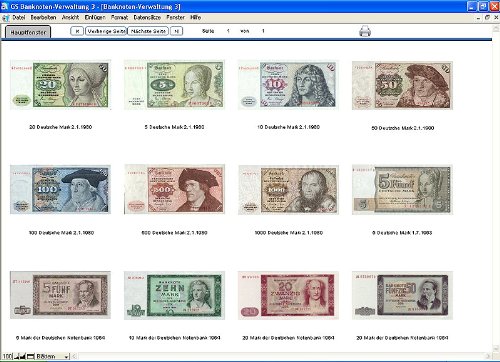Viewport: 500px width, 362px height.
Task: Select the green Zehn Mark Notenbank banknote image
Action: pyautogui.click(x=174, y=295)
